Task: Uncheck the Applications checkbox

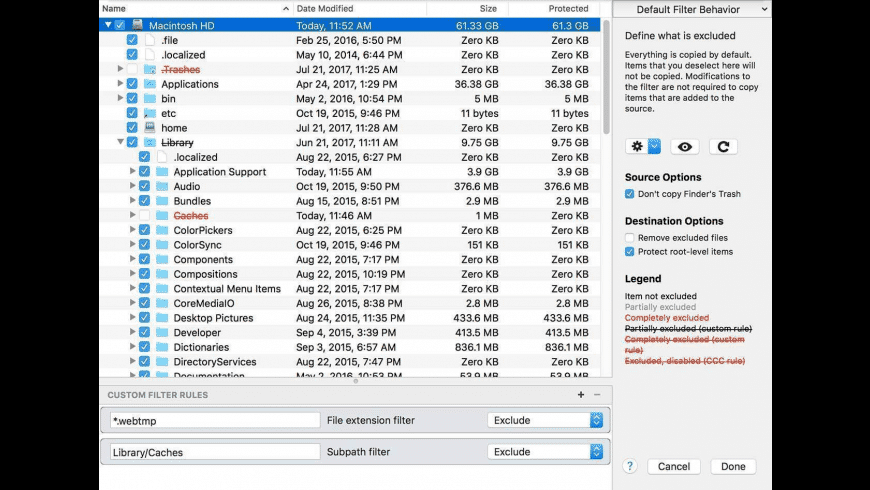Action: [x=132, y=84]
